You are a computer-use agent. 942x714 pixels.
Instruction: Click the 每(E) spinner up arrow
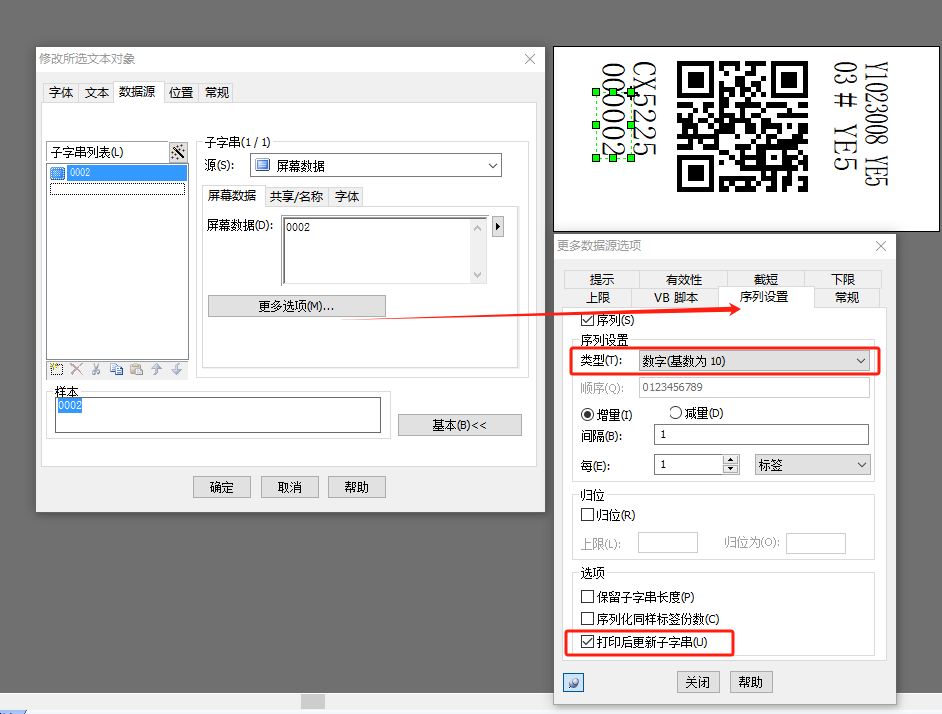click(731, 460)
